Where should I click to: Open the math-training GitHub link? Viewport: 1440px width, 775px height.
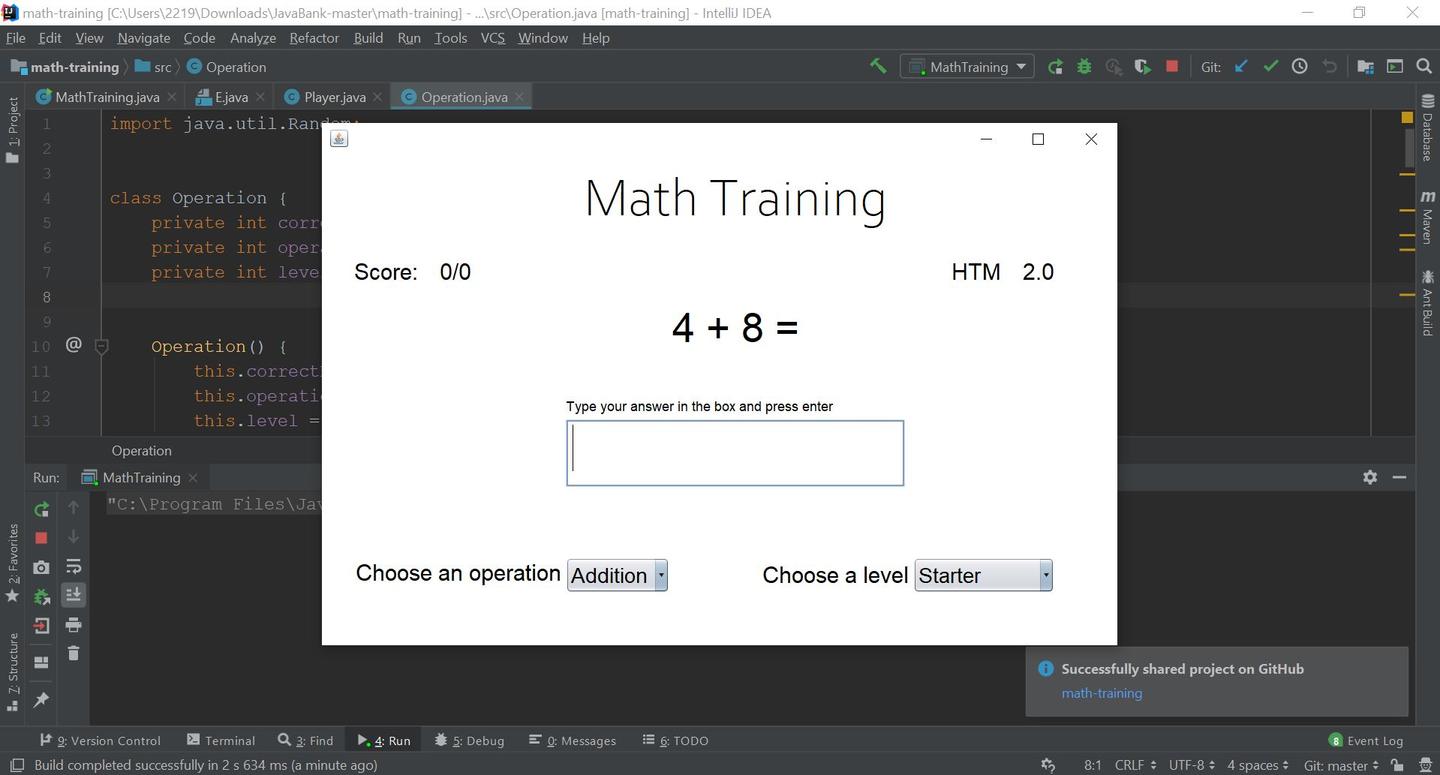(x=1101, y=693)
